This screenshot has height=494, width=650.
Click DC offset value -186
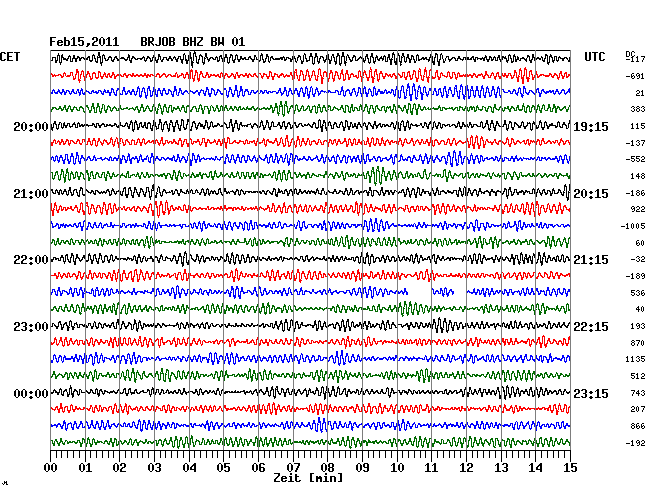[635, 193]
